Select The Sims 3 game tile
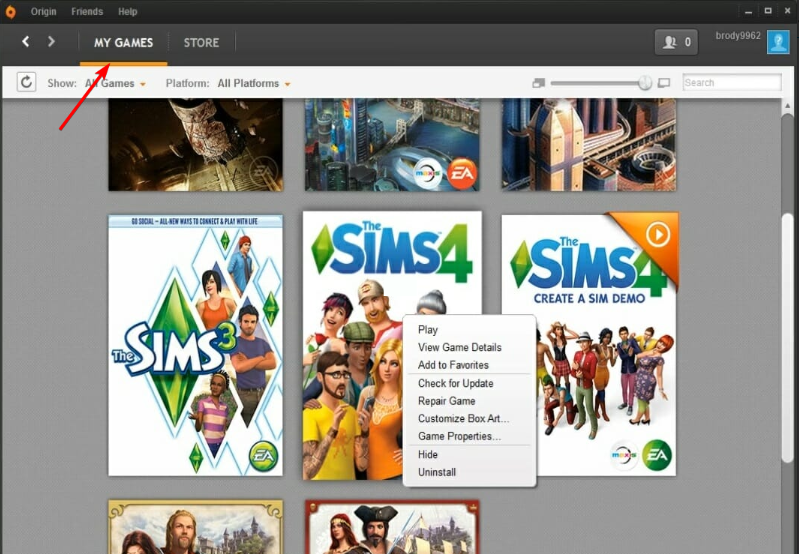799x554 pixels. point(196,346)
